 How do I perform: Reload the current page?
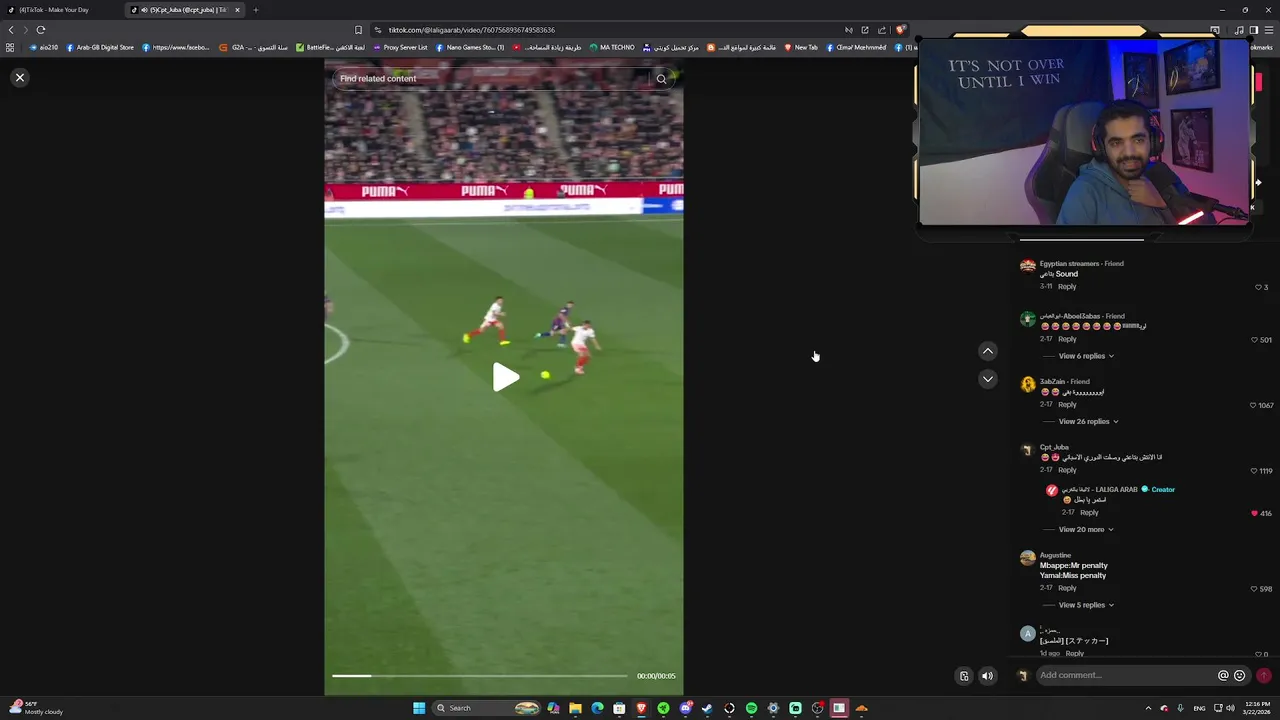pyautogui.click(x=41, y=30)
